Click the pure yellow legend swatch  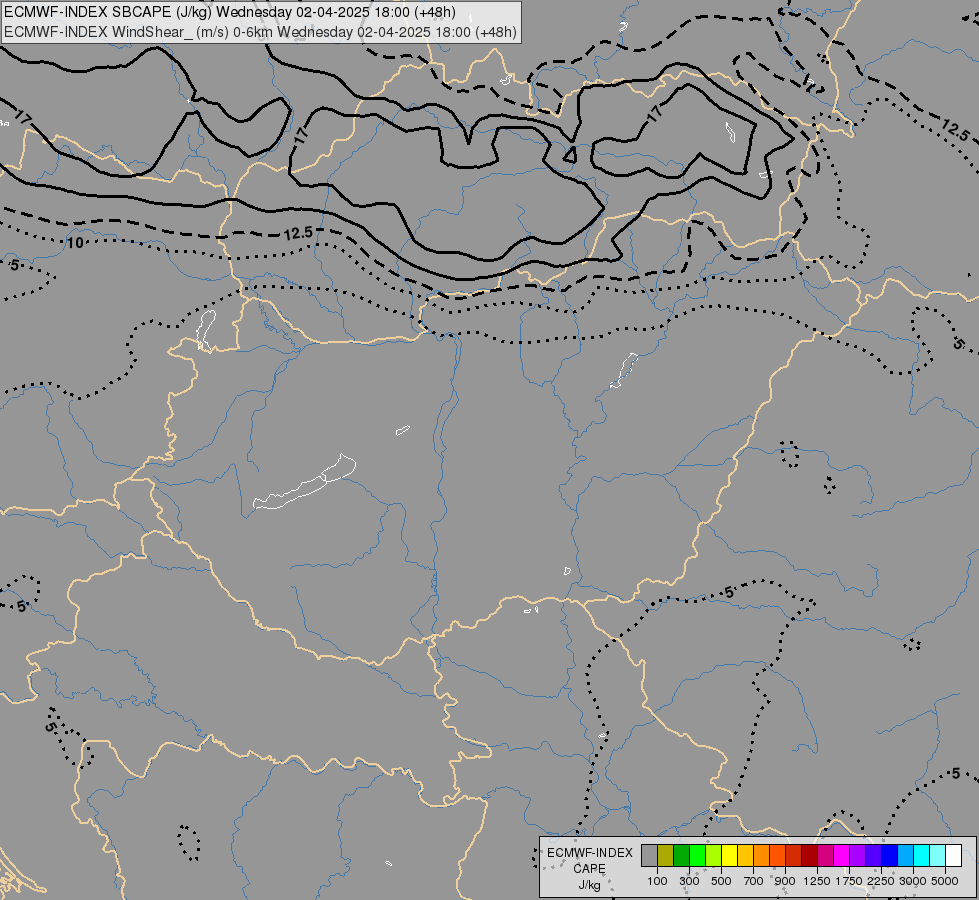729,855
